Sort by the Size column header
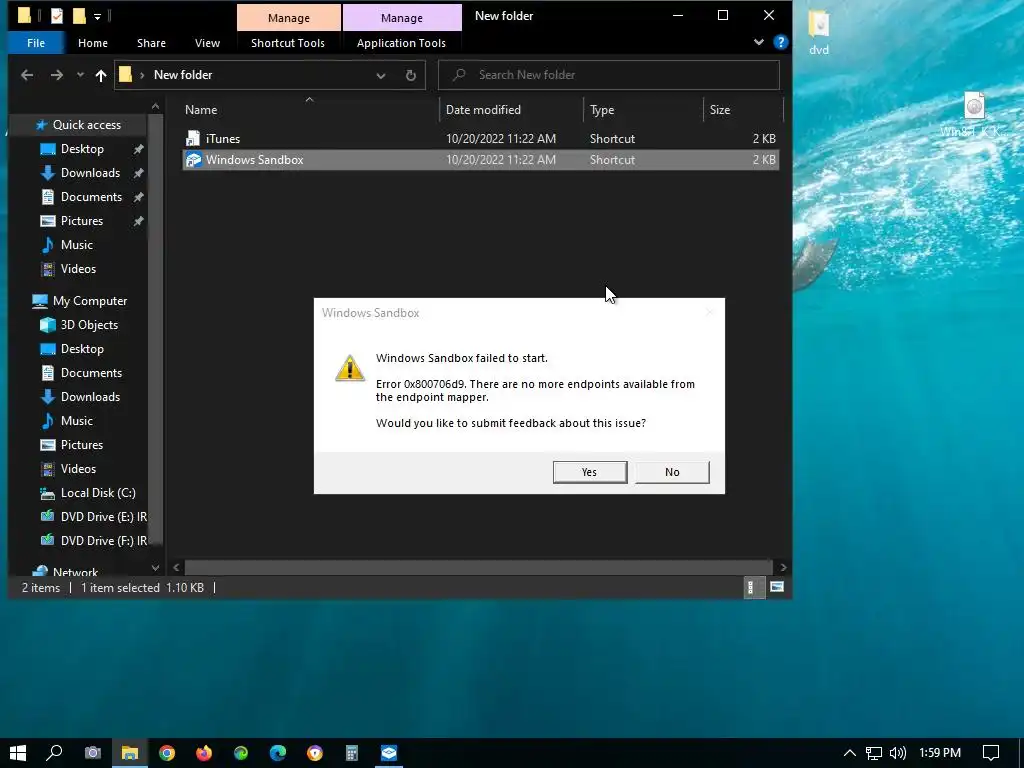The width and height of the screenshot is (1024, 768). [743, 110]
